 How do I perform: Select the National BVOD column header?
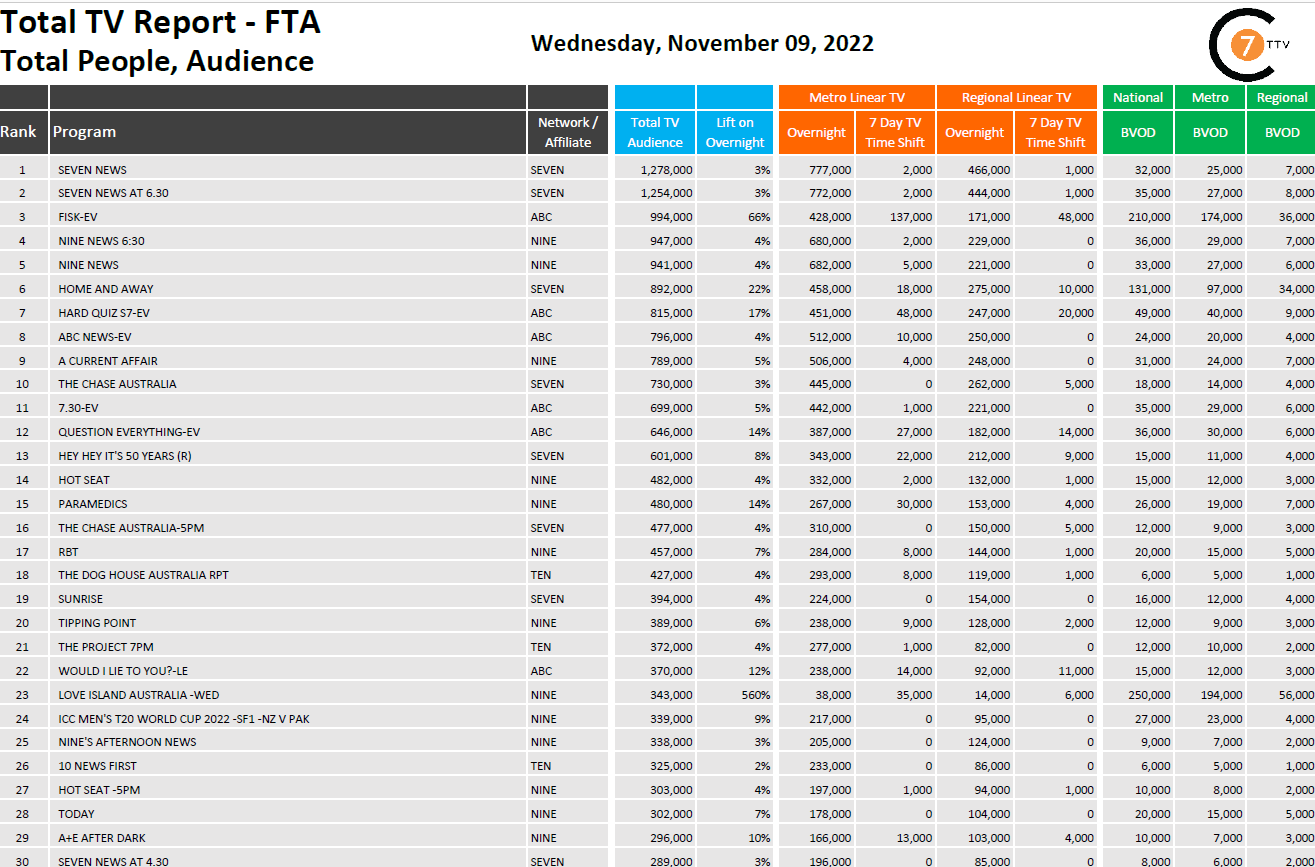pos(1138,132)
